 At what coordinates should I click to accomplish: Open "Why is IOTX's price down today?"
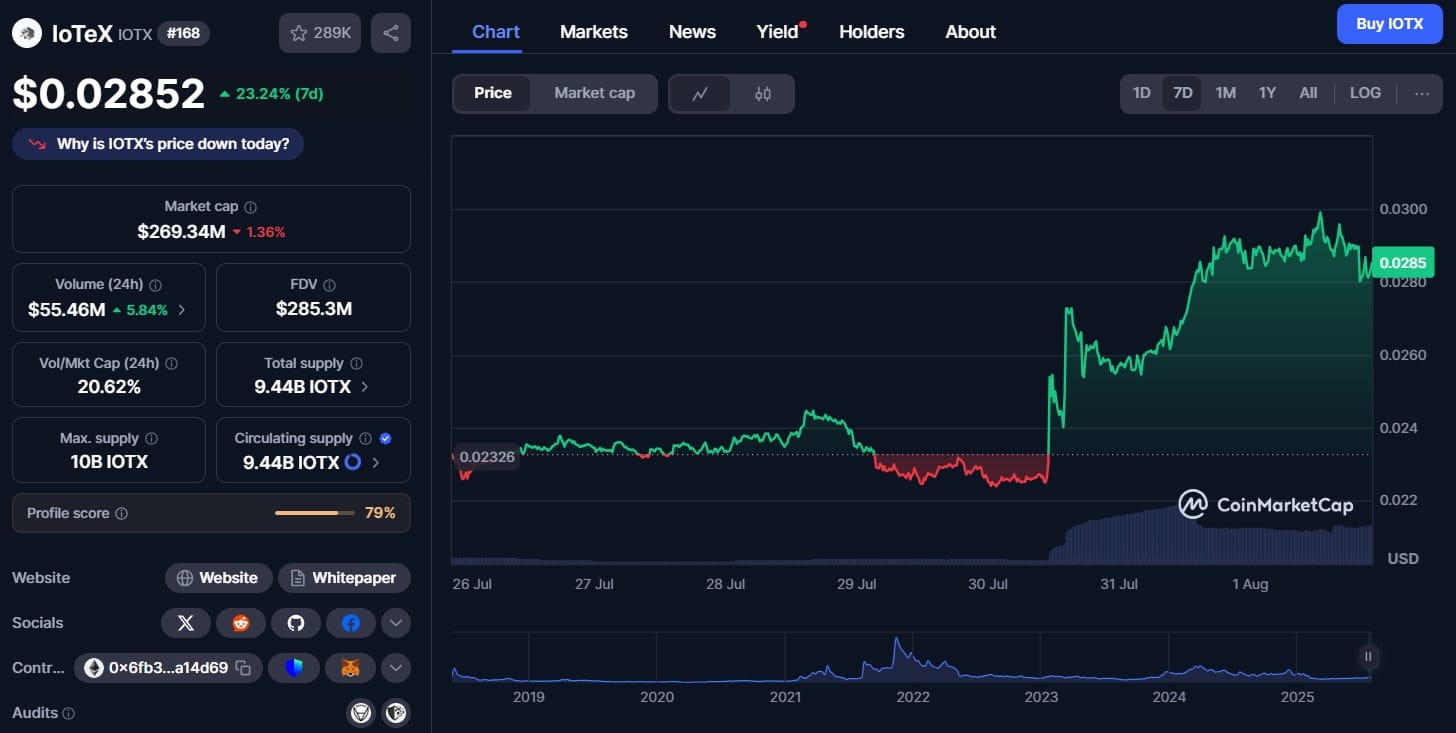pyautogui.click(x=158, y=143)
